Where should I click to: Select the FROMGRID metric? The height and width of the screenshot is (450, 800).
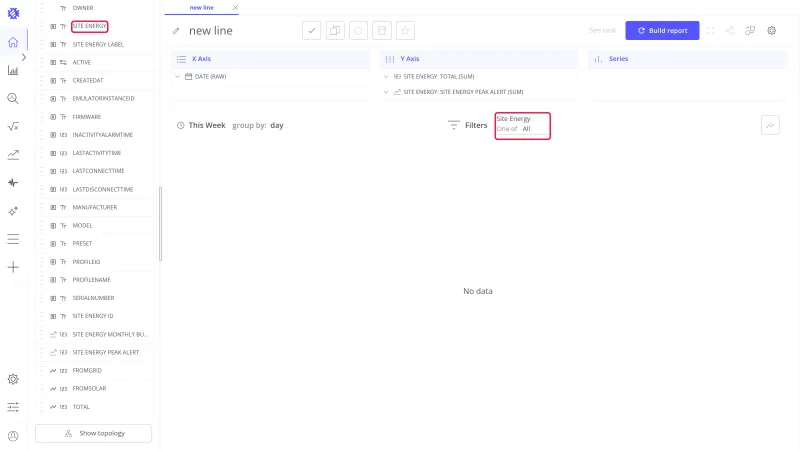tap(87, 370)
